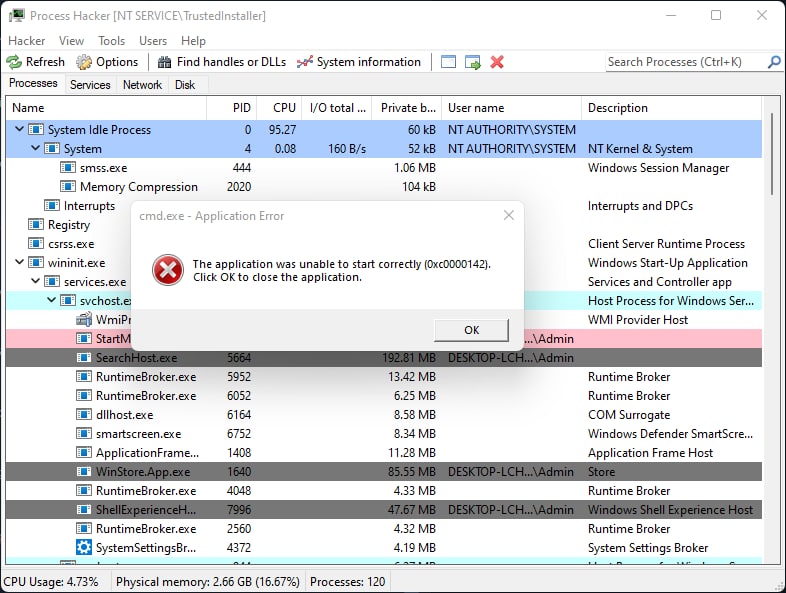The height and width of the screenshot is (593, 786).
Task: Click the find window toolbar icon
Action: [x=448, y=62]
